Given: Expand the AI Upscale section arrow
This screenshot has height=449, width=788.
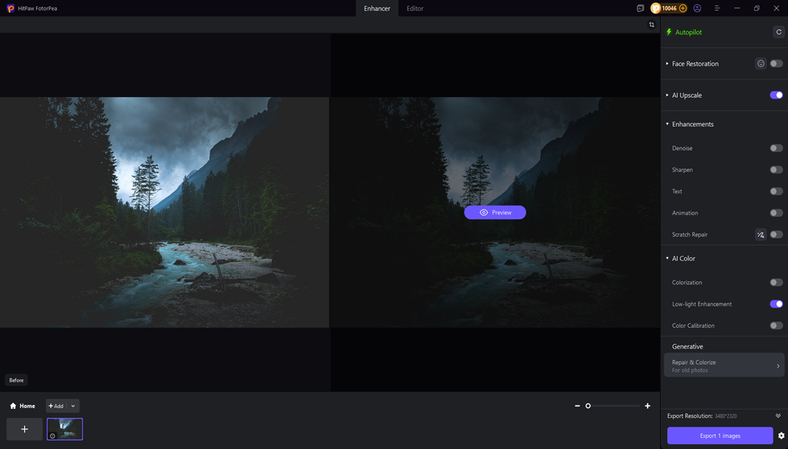Looking at the screenshot, I should pos(667,95).
